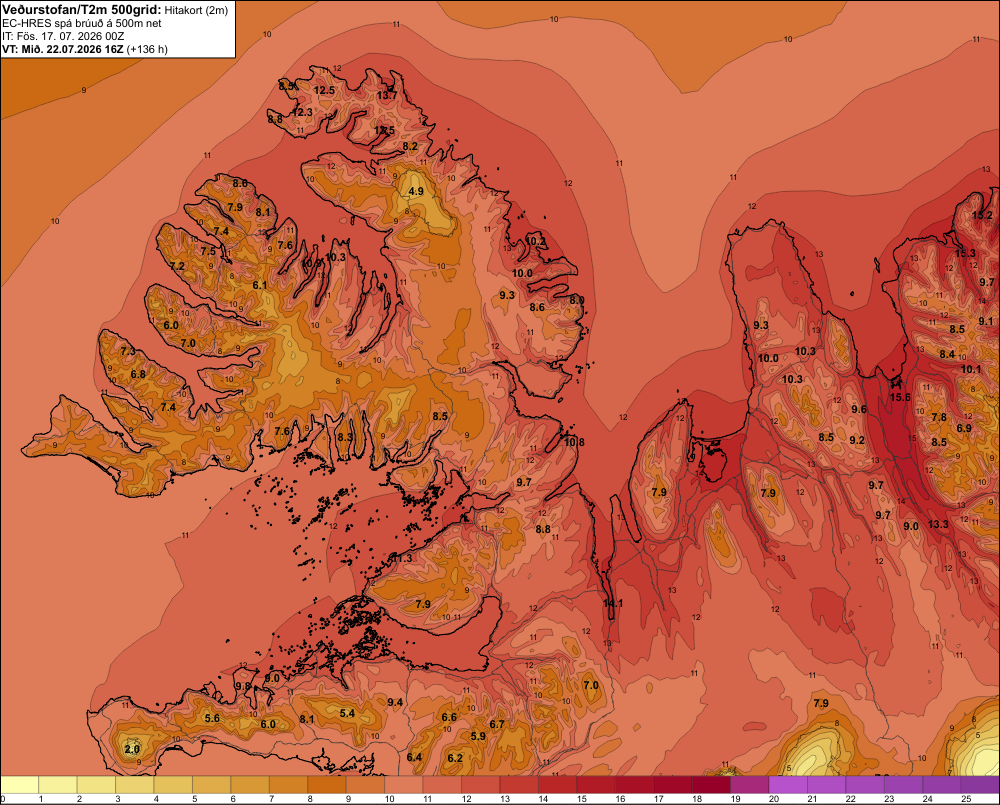Click the 2.0 temperature value
This screenshot has width=1000, height=805.
(x=132, y=749)
